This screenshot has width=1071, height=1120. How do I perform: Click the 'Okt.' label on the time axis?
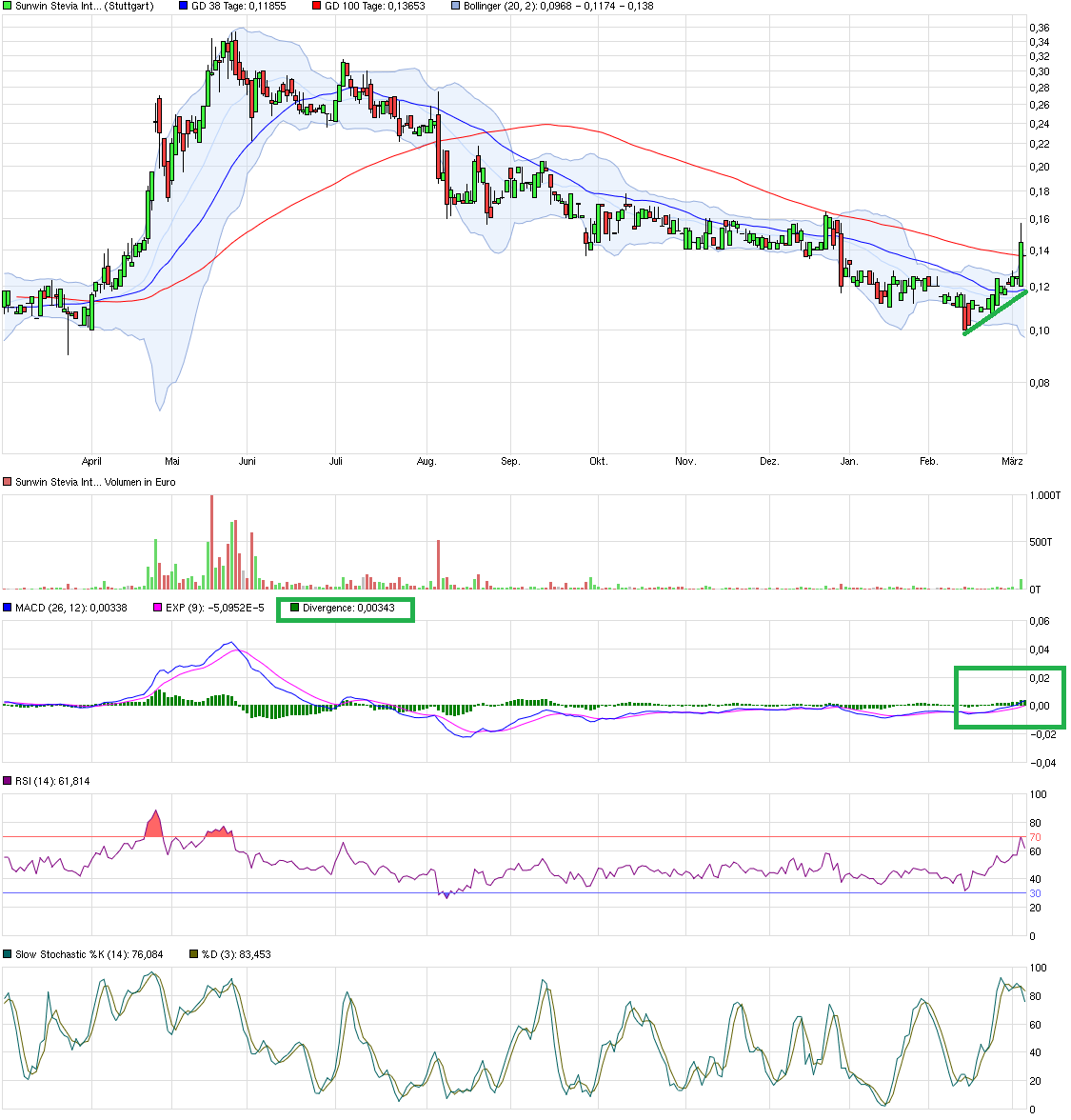[598, 461]
